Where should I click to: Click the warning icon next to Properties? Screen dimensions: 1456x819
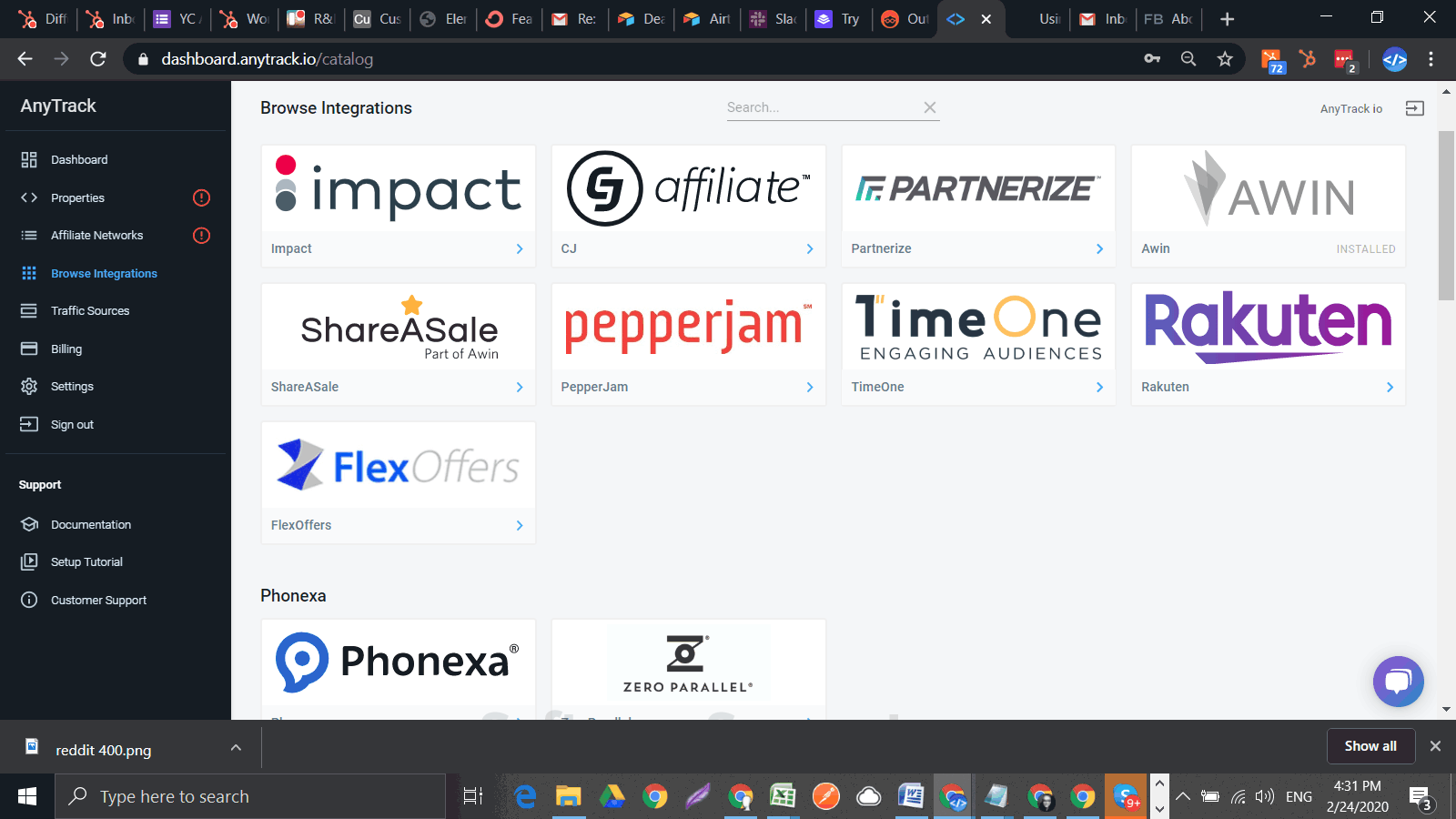[x=202, y=197]
